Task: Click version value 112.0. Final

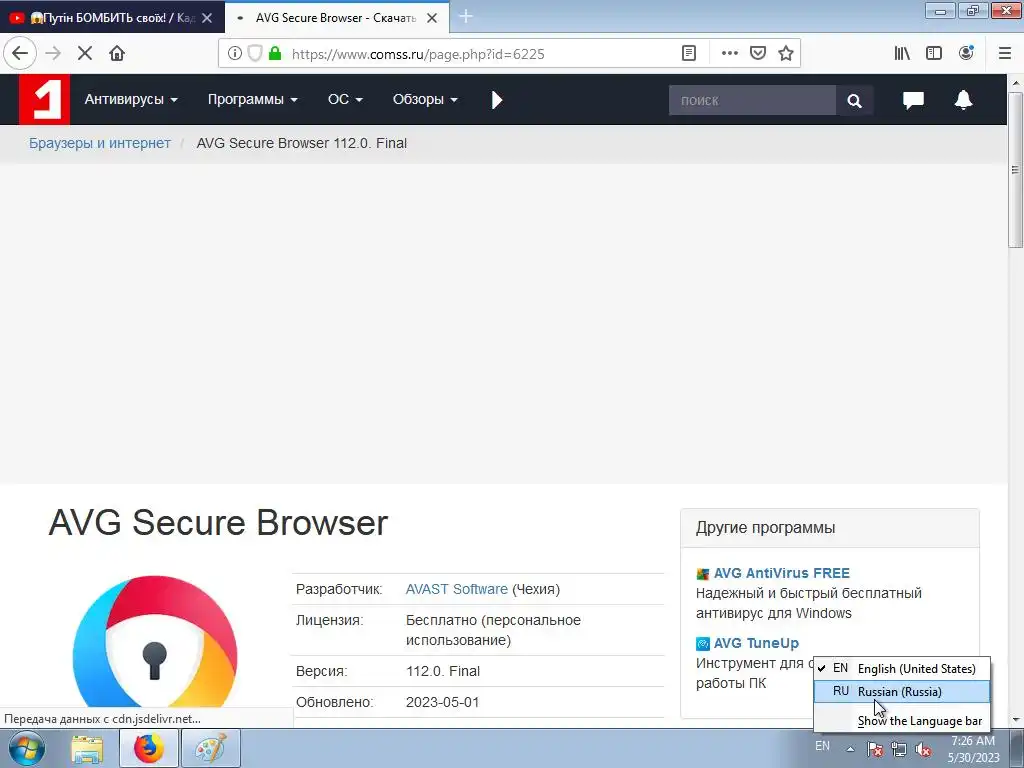Action: click(443, 671)
